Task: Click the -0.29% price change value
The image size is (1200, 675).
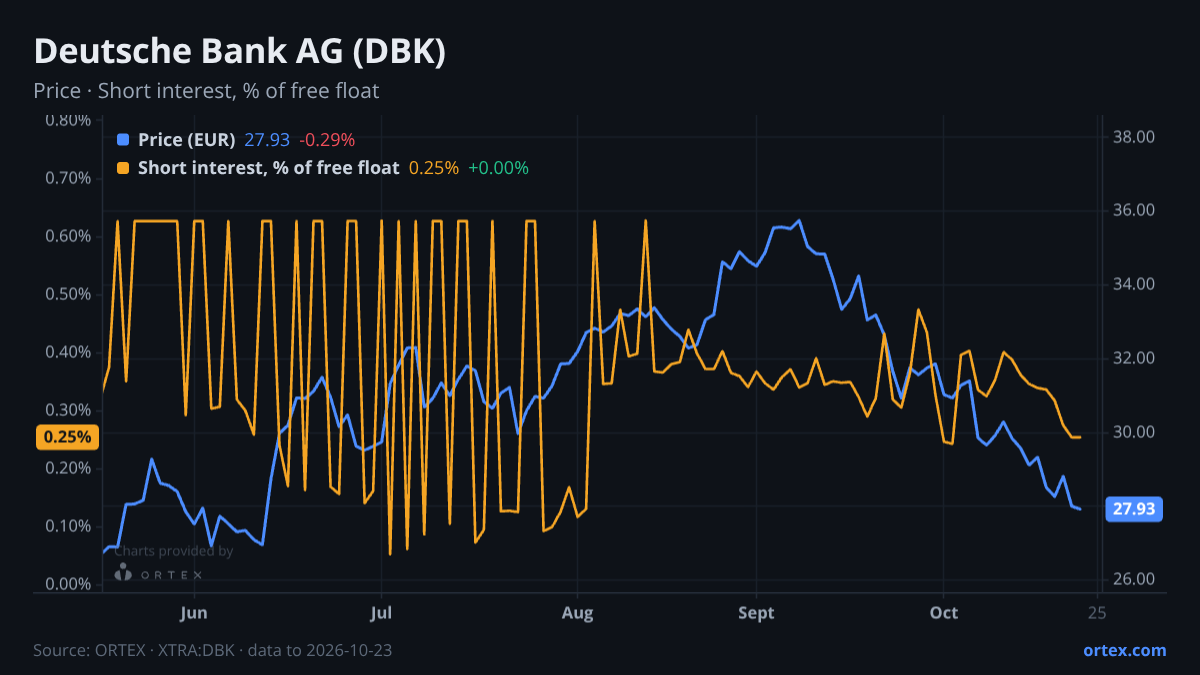Action: pos(325,140)
